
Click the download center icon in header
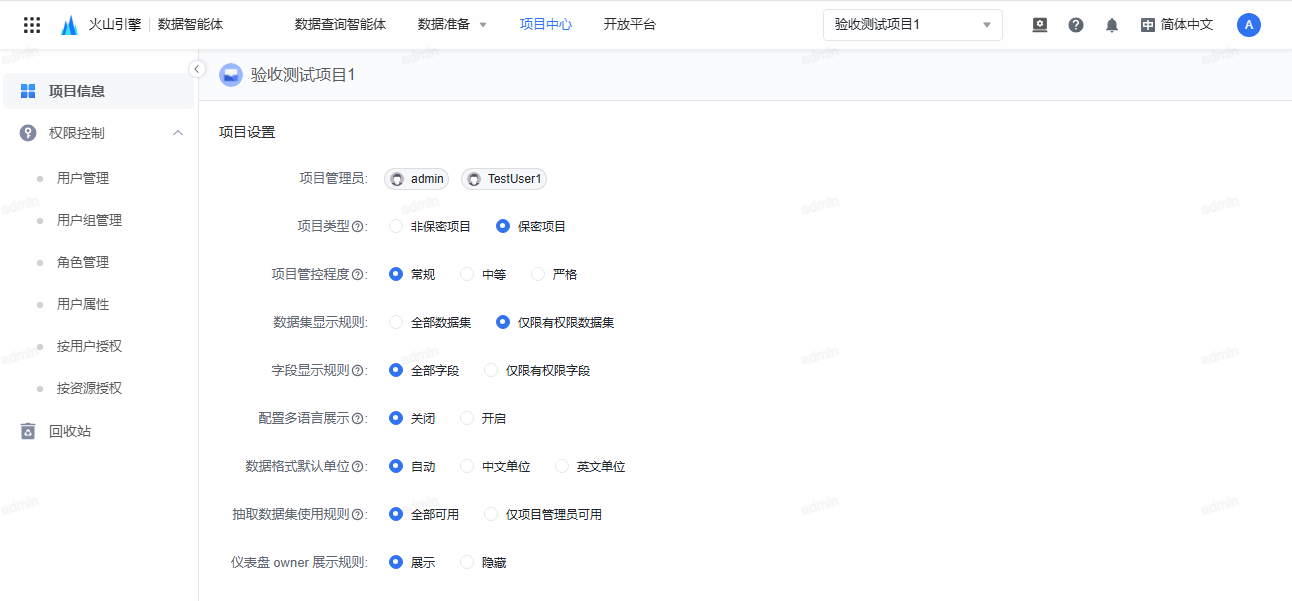coord(1039,25)
